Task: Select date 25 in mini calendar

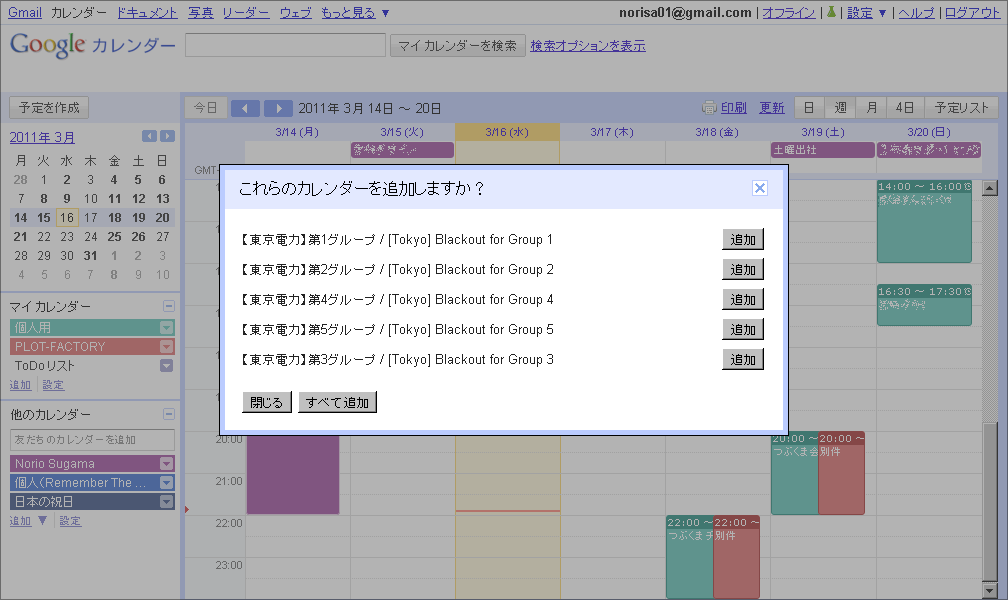Action: click(x=114, y=237)
